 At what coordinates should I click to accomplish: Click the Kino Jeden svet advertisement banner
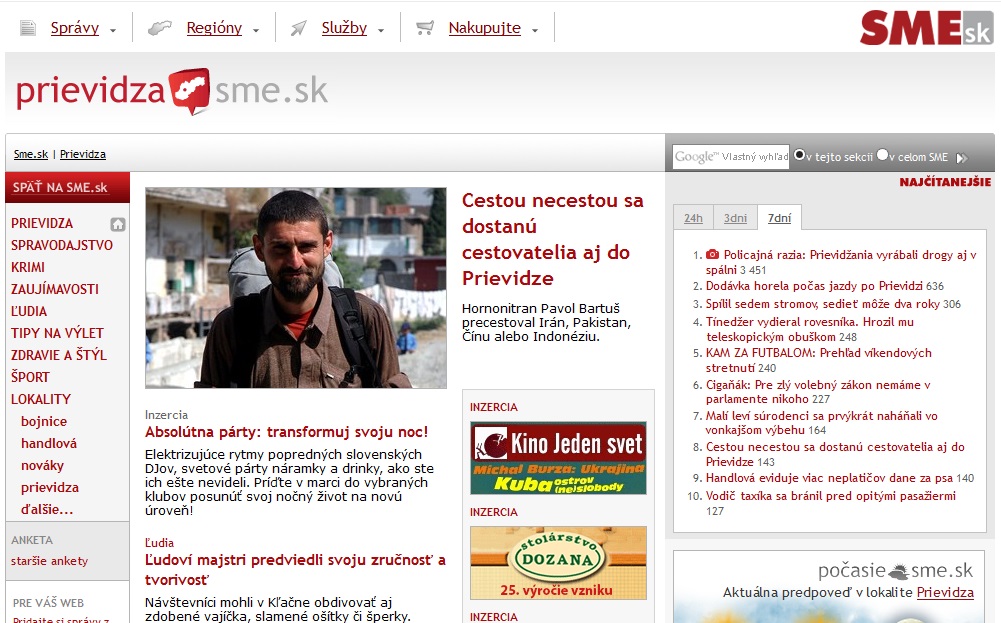[558, 458]
